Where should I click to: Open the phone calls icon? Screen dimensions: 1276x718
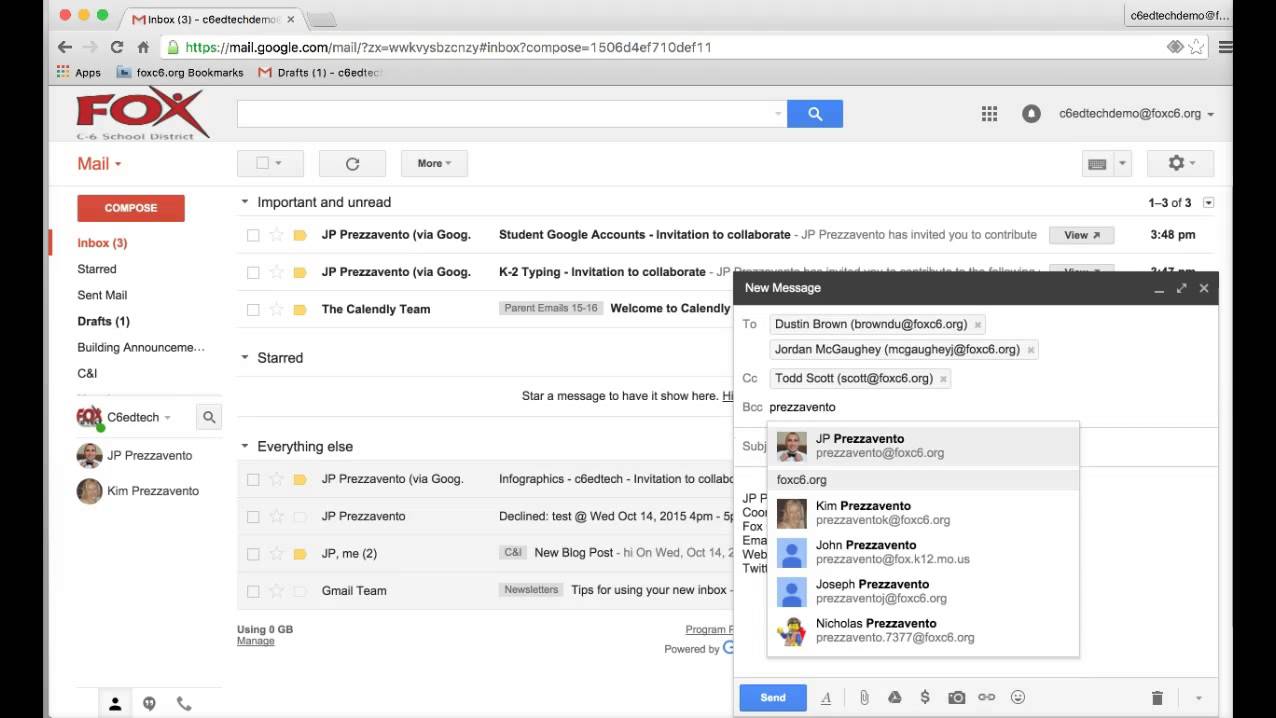[184, 704]
